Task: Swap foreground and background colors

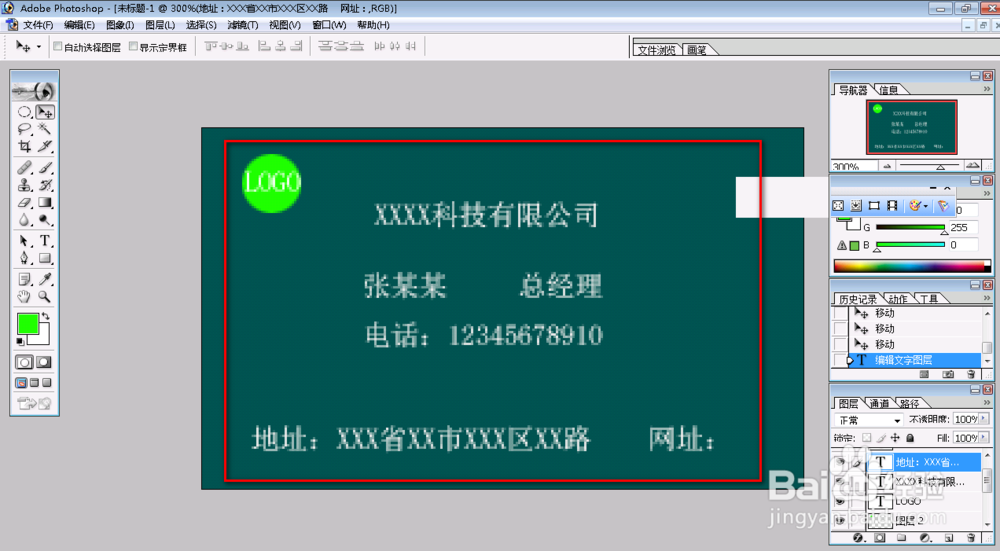Action: [45, 316]
